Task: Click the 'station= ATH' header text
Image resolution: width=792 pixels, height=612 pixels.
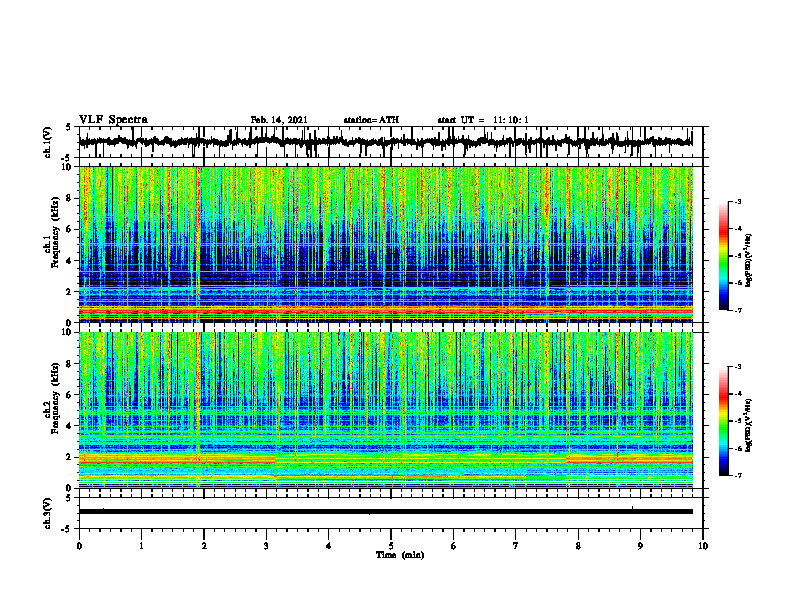Action: [x=371, y=120]
